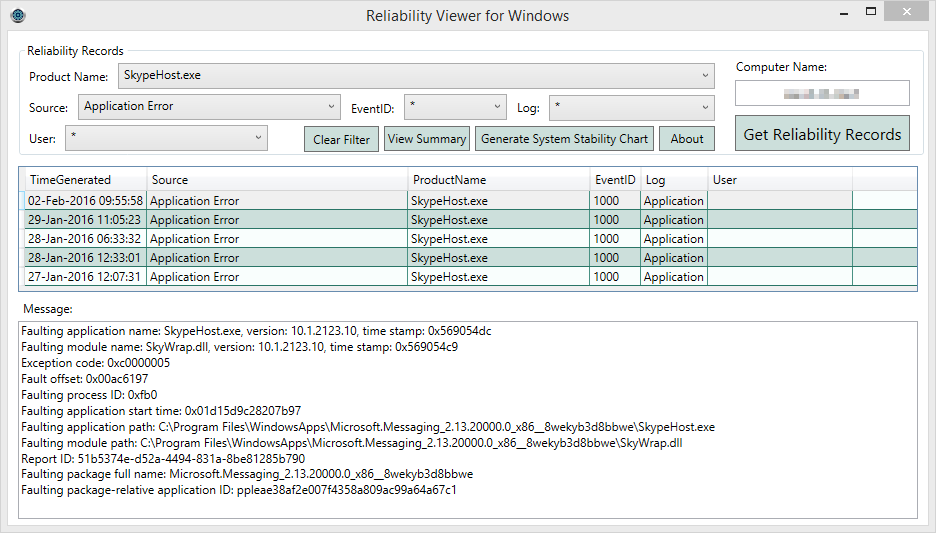This screenshot has height=533, width=936.
Task: Open the About dialog button
Action: click(x=687, y=138)
